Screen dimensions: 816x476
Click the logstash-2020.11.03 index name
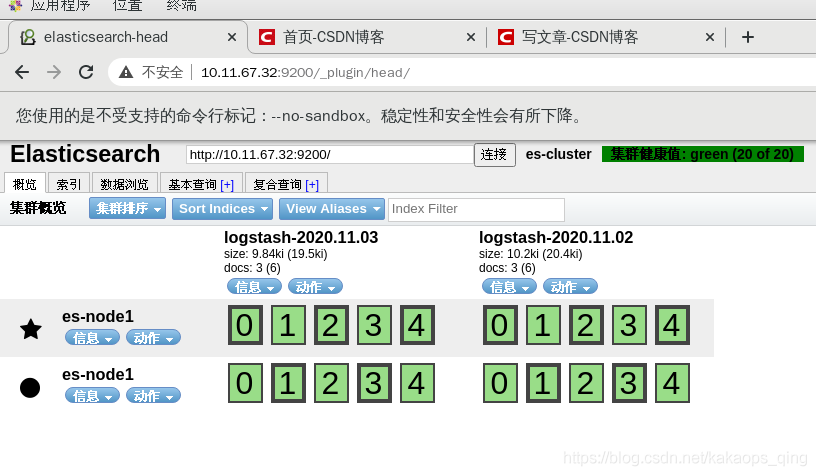pos(301,238)
